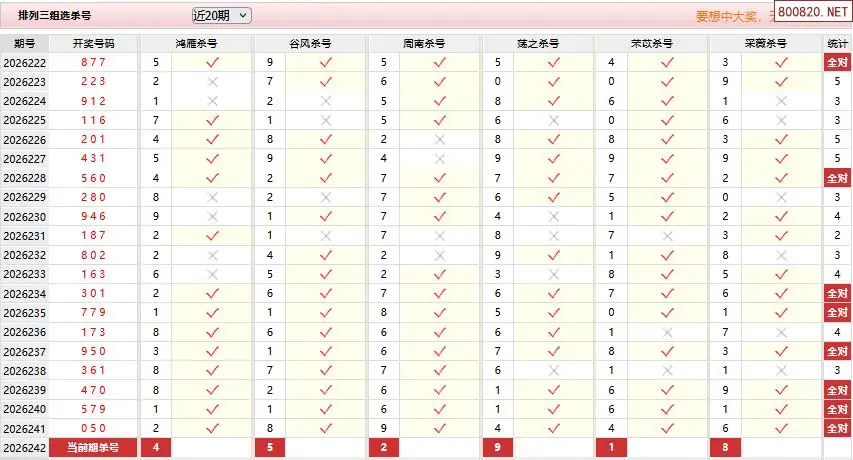Select the 全对 badge in row 2026222
Viewport: 853px width, 460px height.
click(x=837, y=63)
